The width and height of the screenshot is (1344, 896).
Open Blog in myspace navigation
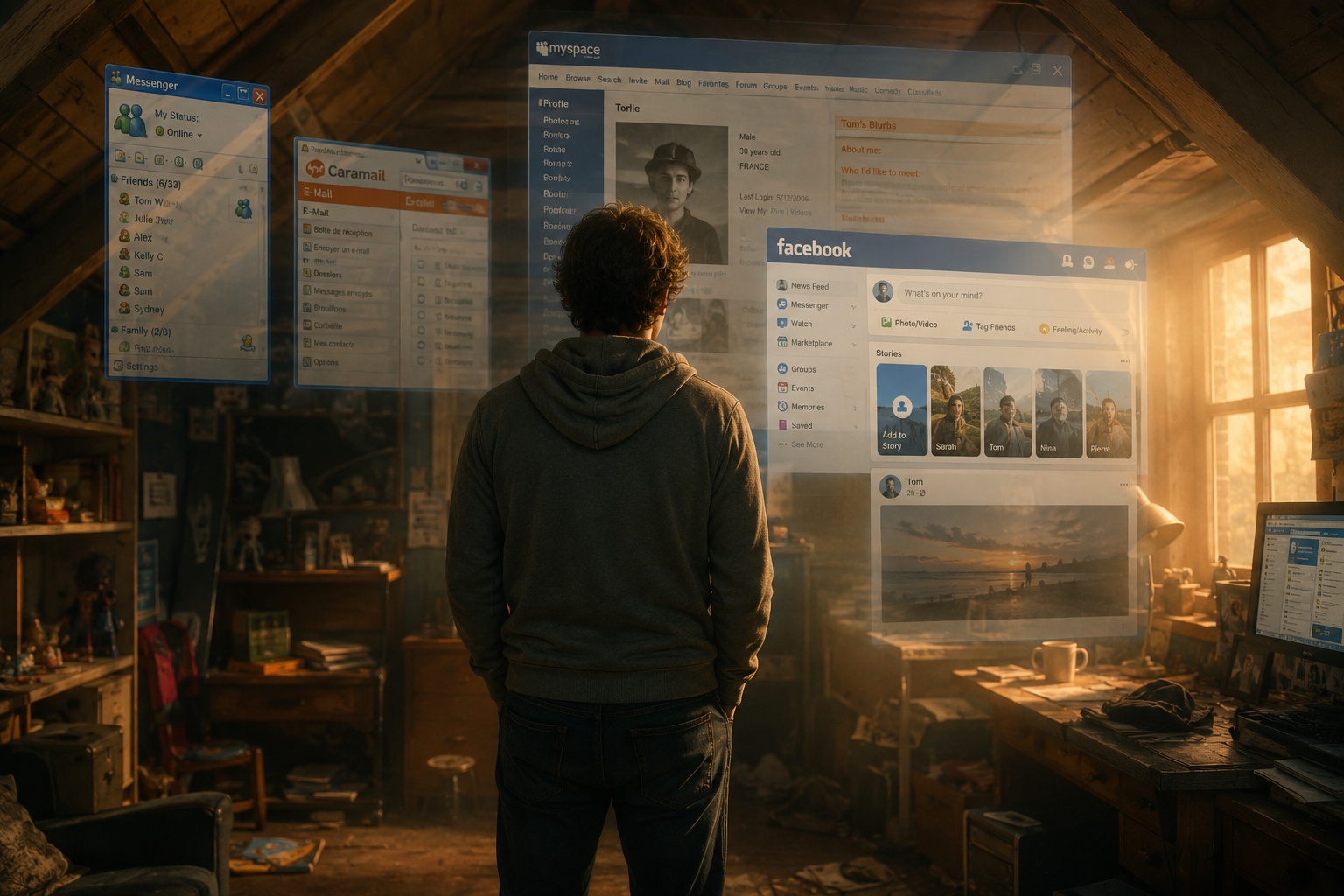click(x=683, y=83)
